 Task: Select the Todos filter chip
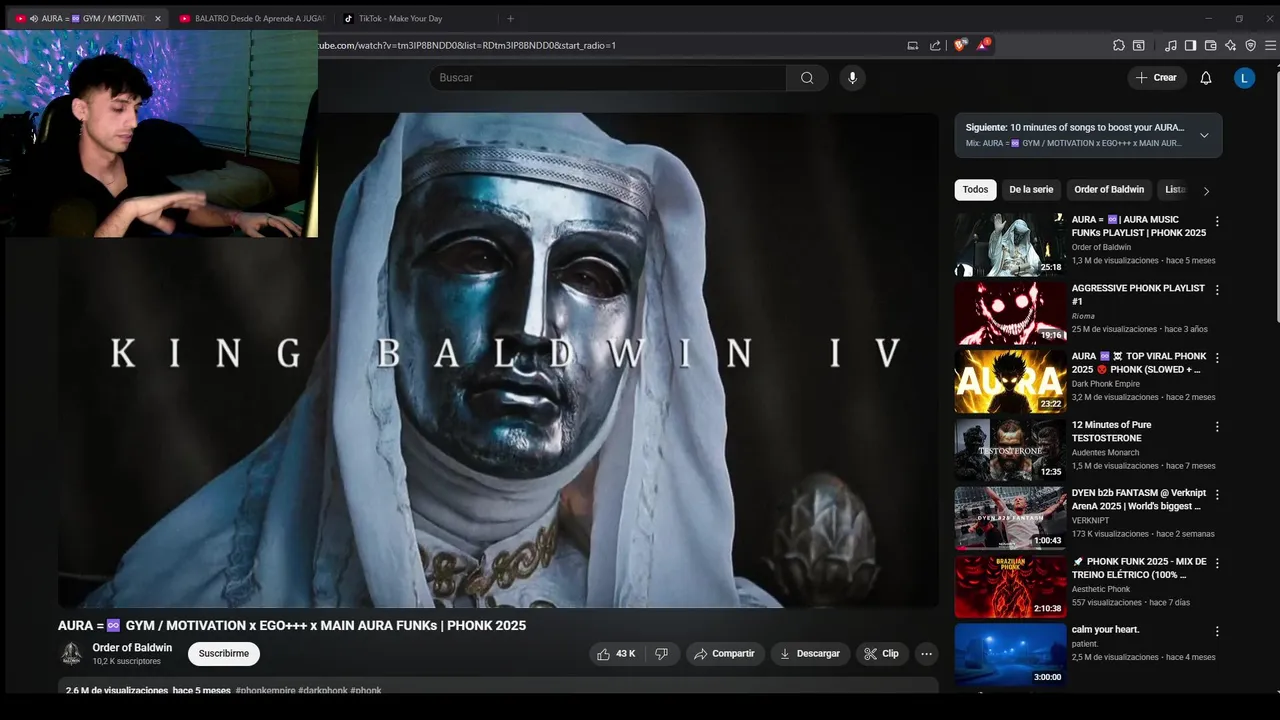975,190
